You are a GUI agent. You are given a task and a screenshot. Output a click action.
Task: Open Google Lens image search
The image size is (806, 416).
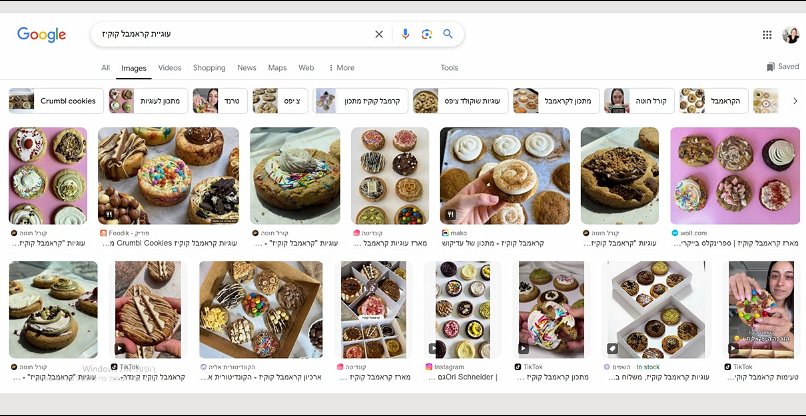tap(426, 34)
